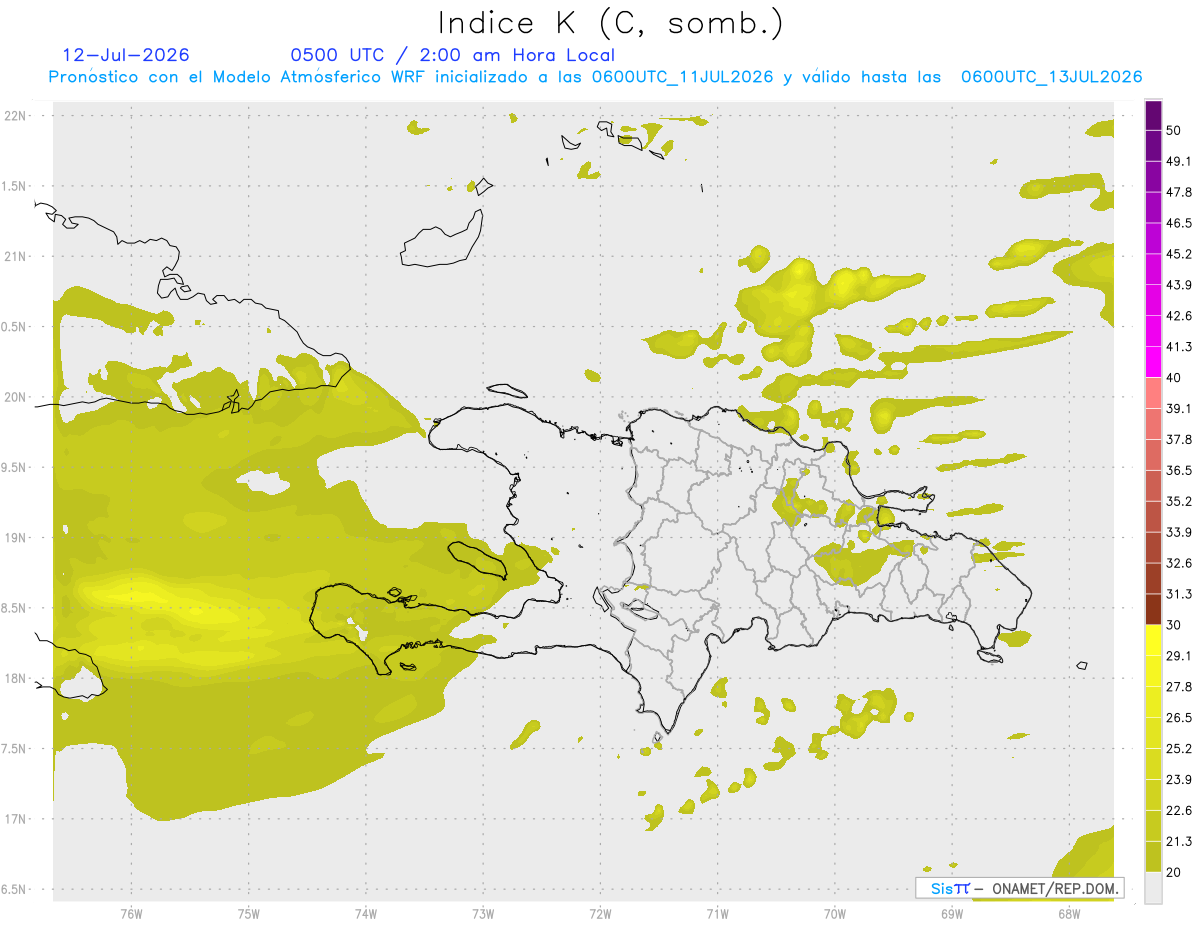Click the colorbar label "22.6"
This screenshot has height=927, width=1200.
coord(1178,810)
